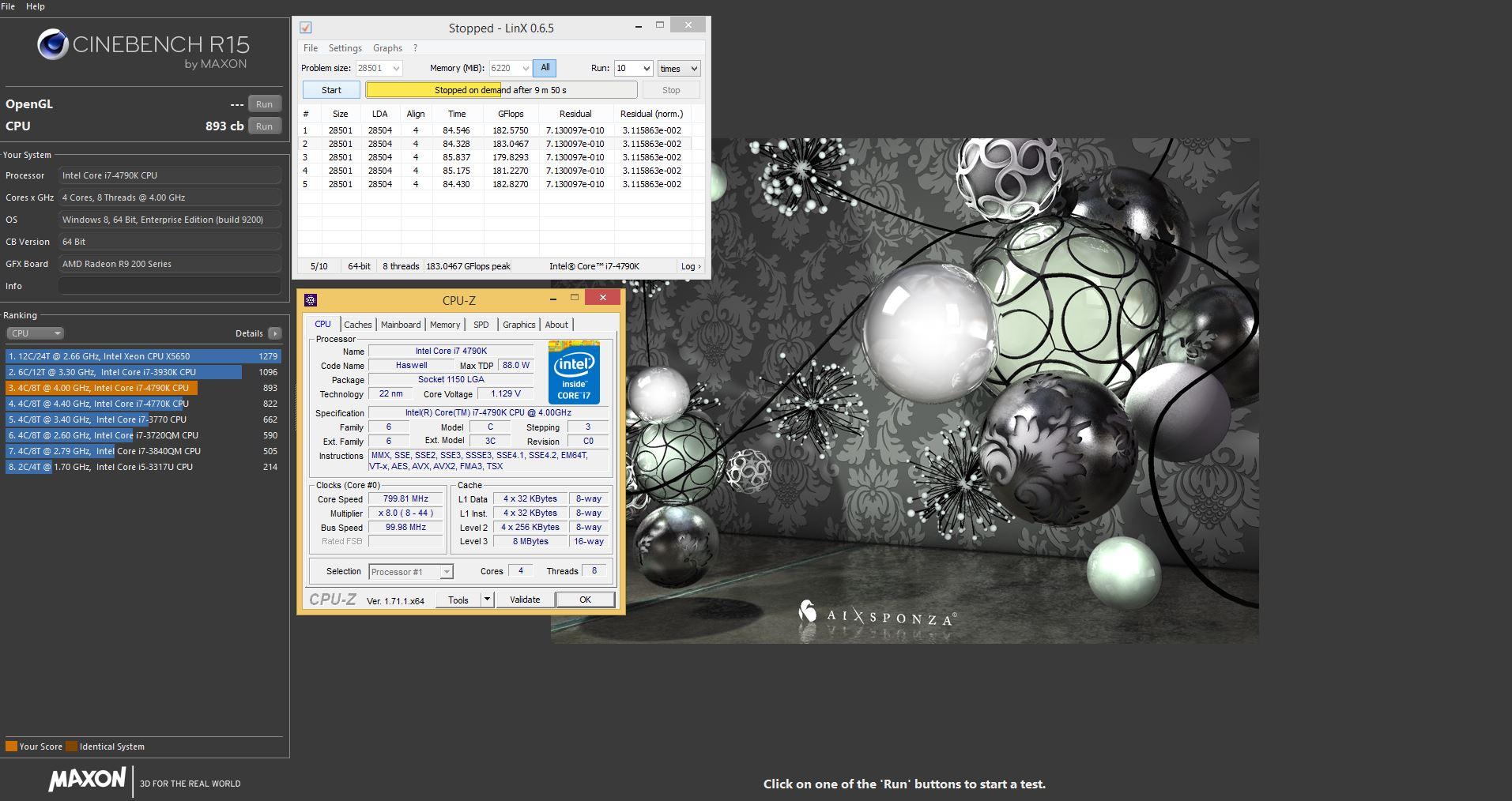The width and height of the screenshot is (1512, 801).
Task: Select LinX result row with 181.2270 GFlops
Action: (x=495, y=171)
